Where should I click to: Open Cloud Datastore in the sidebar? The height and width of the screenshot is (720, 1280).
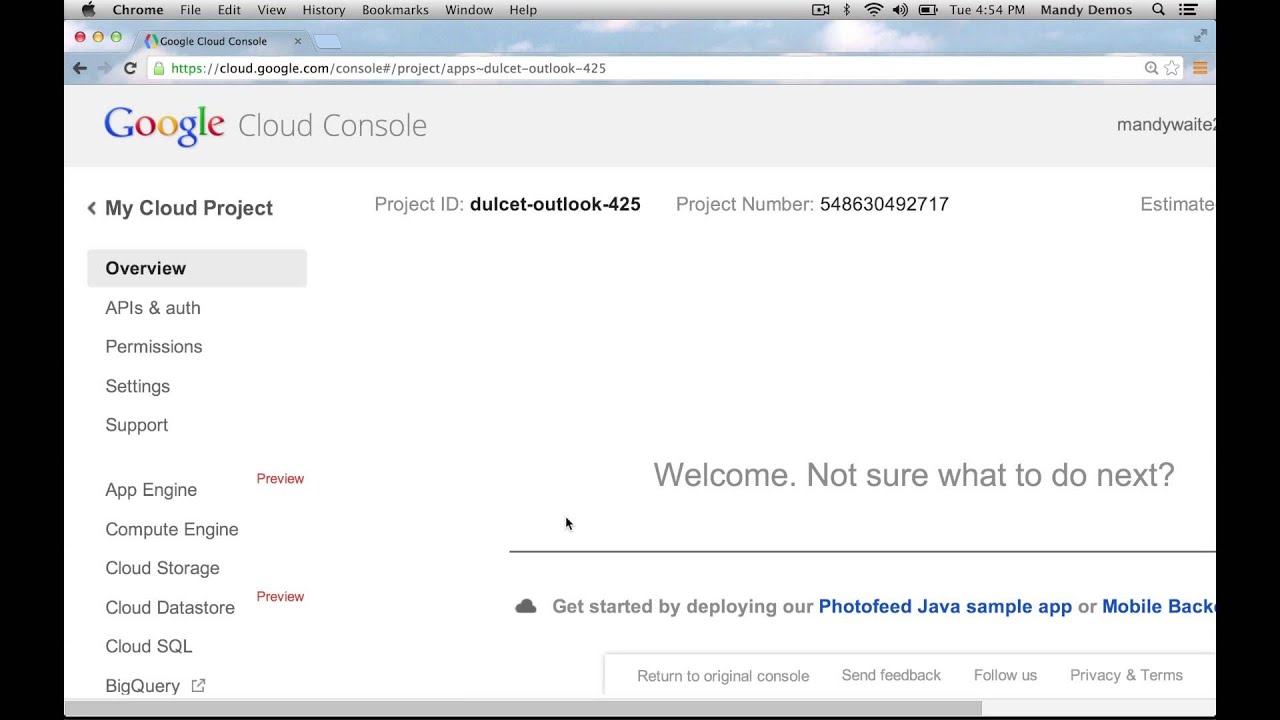click(170, 608)
